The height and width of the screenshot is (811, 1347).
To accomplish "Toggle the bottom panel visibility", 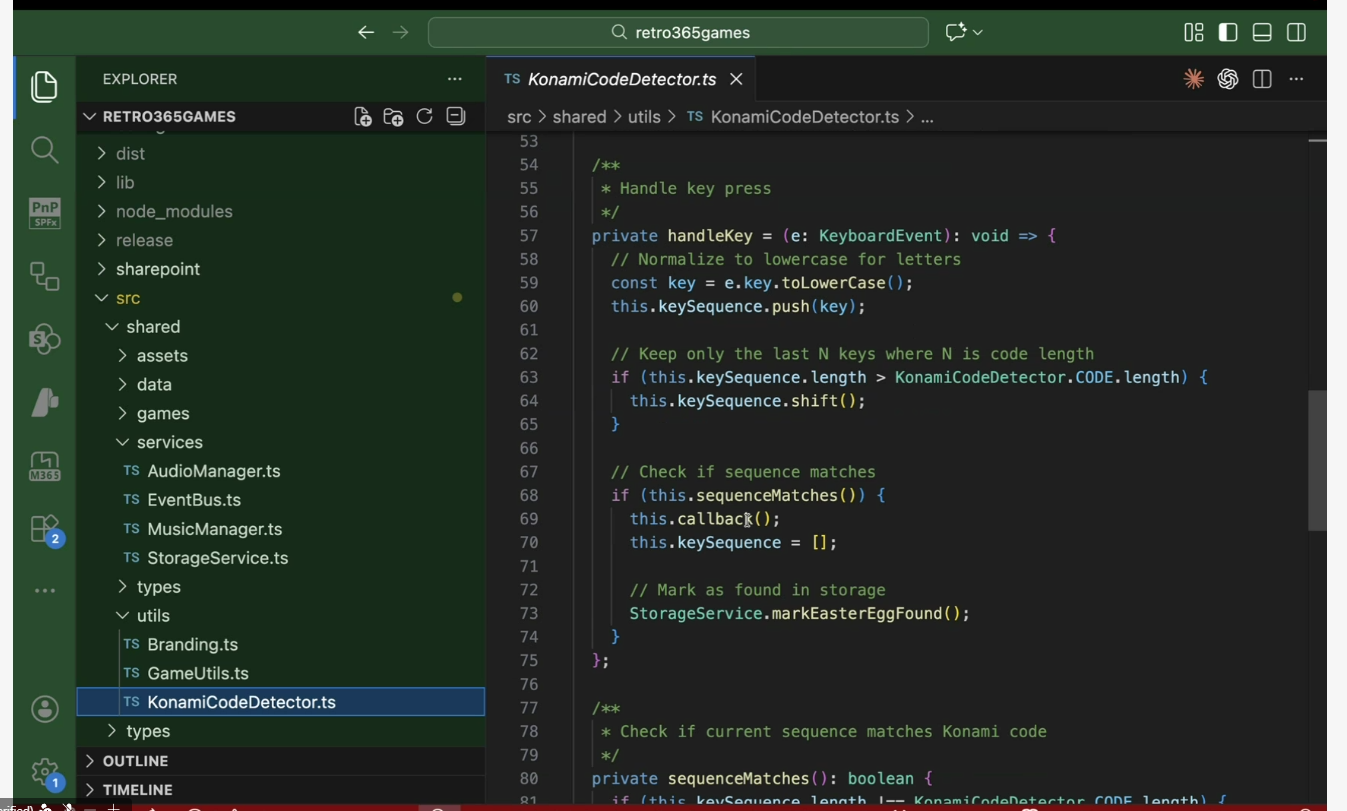I will point(1262,32).
